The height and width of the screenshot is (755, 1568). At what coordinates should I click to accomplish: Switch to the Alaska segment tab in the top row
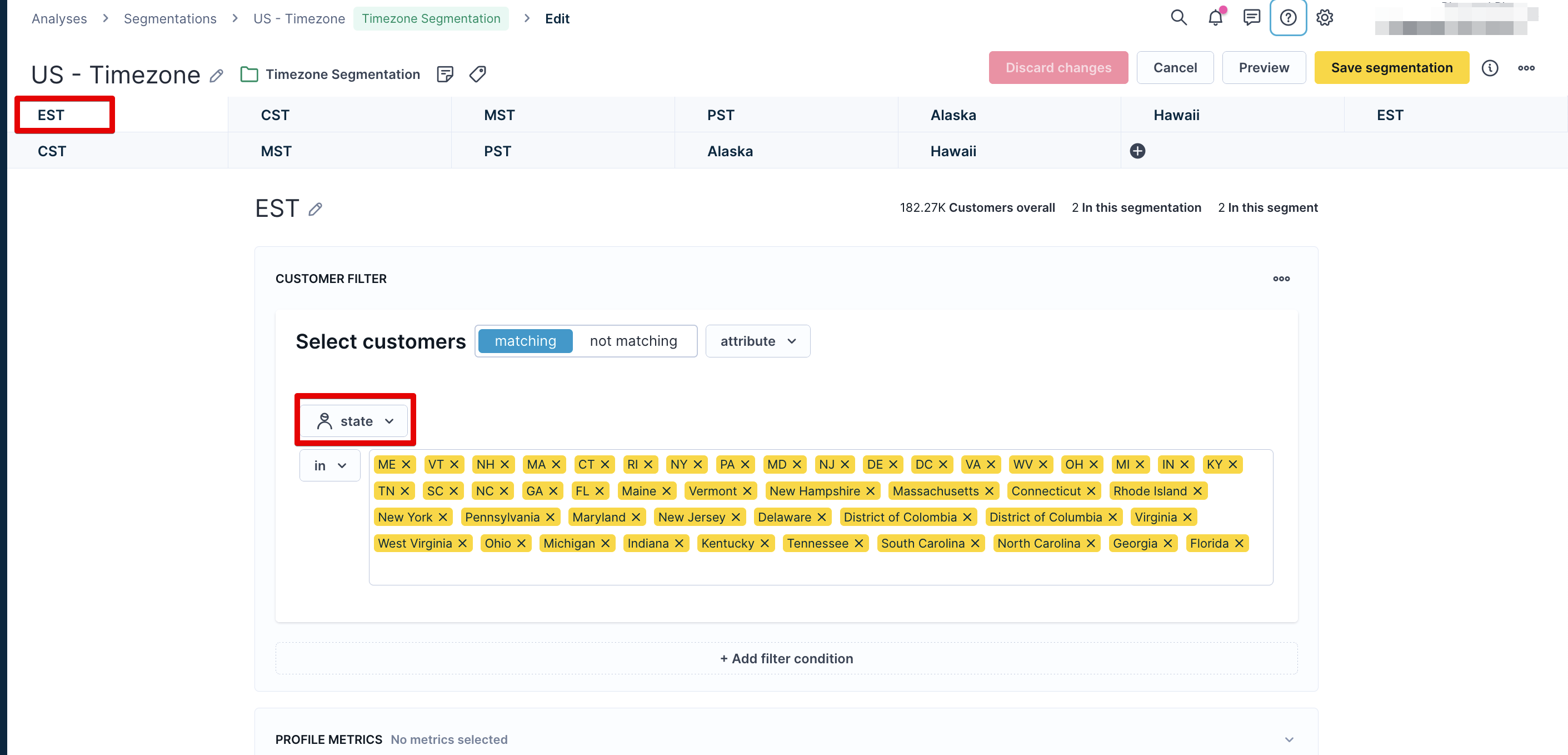pos(952,115)
